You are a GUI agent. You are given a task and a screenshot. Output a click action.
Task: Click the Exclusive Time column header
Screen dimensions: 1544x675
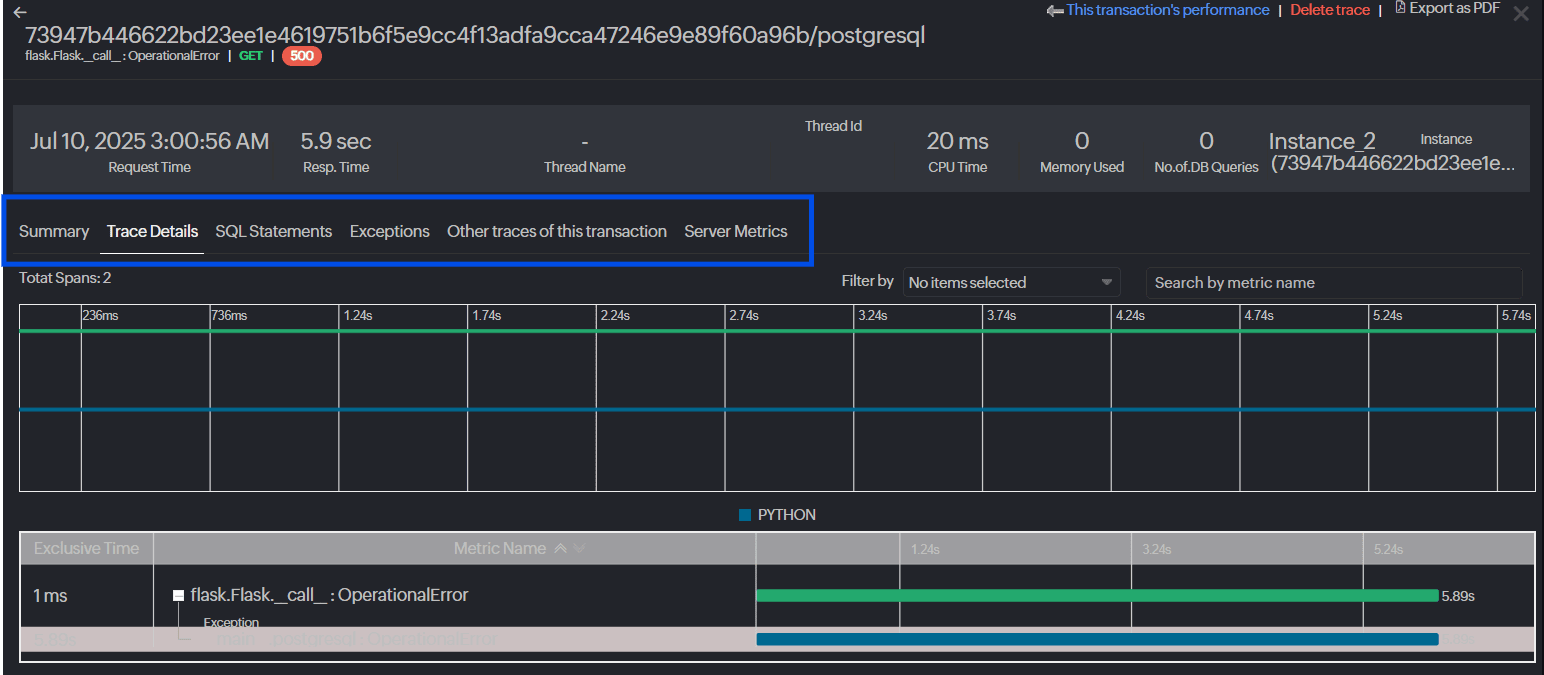click(x=87, y=548)
